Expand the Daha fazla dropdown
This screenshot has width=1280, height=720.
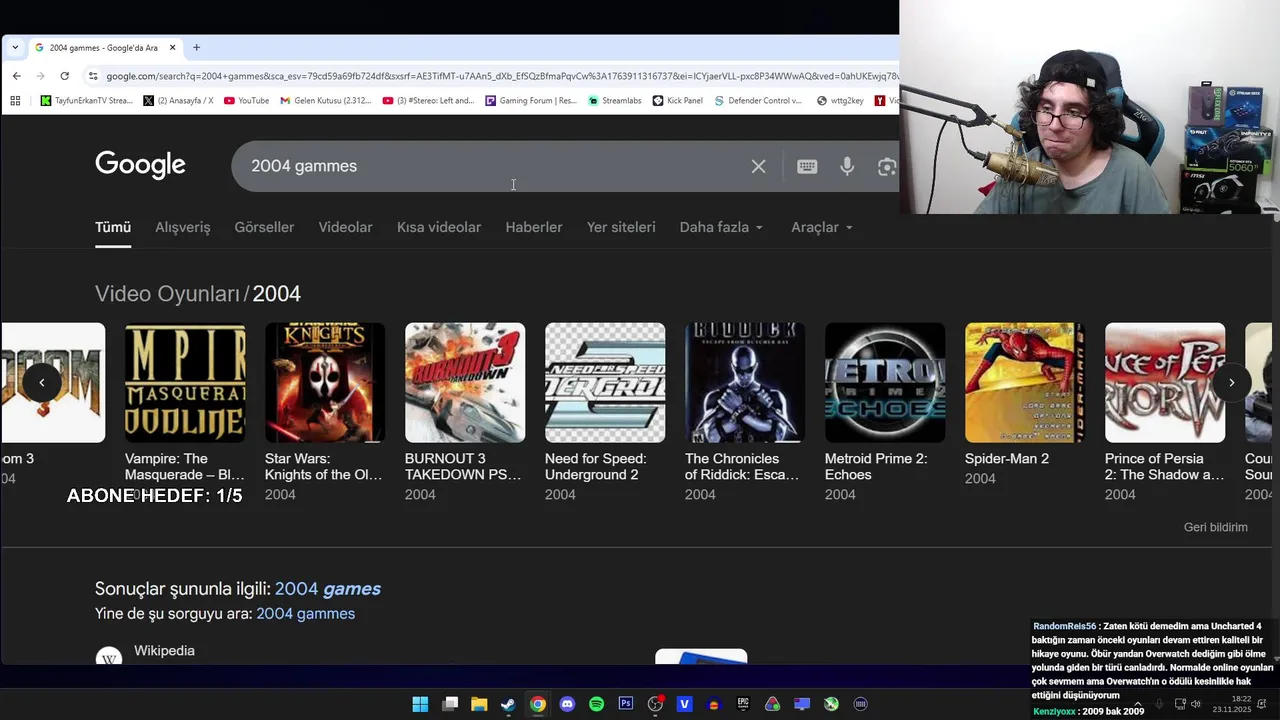click(x=721, y=227)
